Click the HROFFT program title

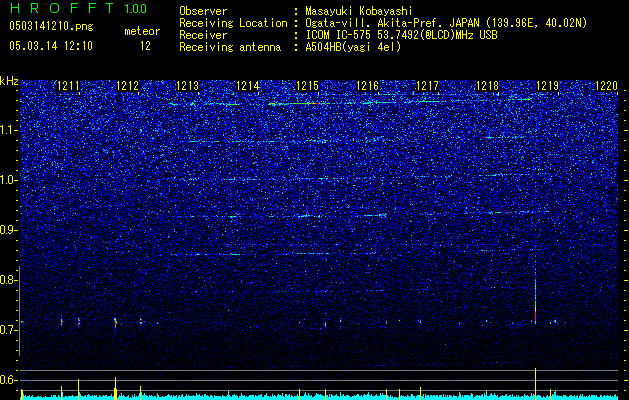point(62,8)
